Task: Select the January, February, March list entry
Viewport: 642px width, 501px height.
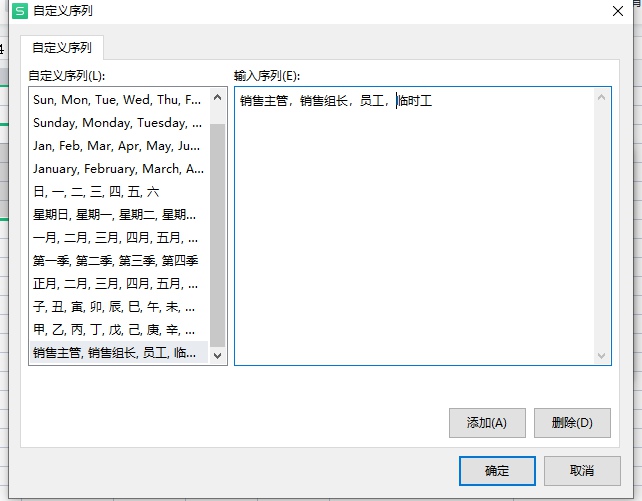Action: (x=119, y=169)
